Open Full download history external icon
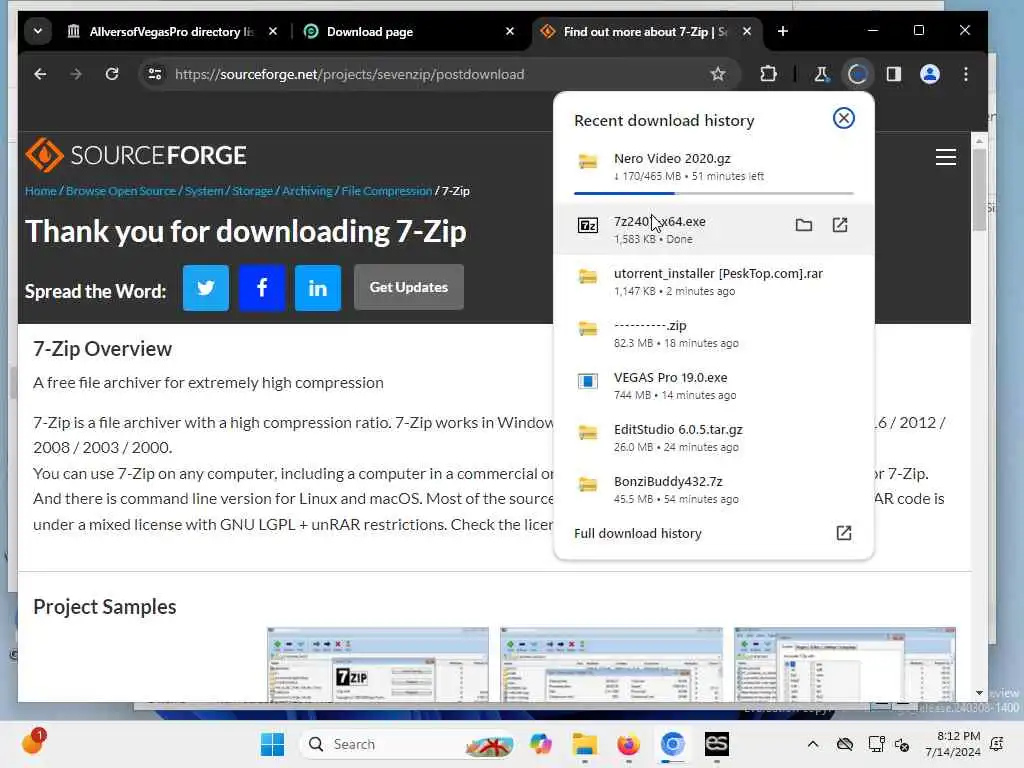This screenshot has height=768, width=1024. (x=844, y=533)
